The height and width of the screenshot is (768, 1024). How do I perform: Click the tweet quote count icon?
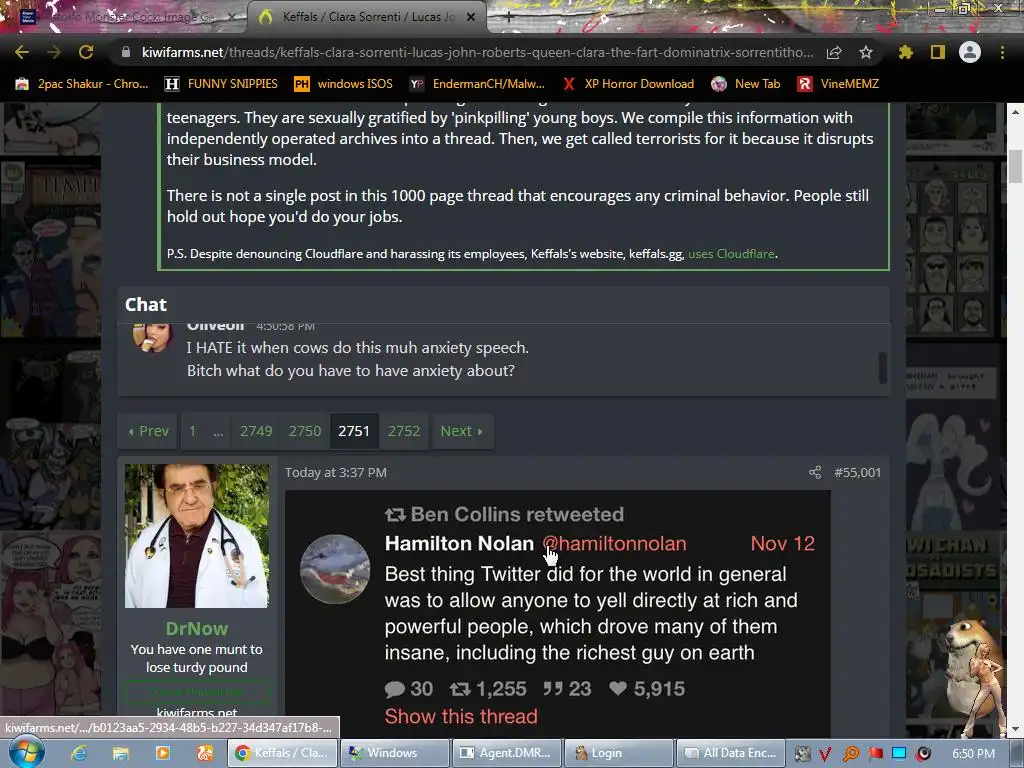point(552,689)
